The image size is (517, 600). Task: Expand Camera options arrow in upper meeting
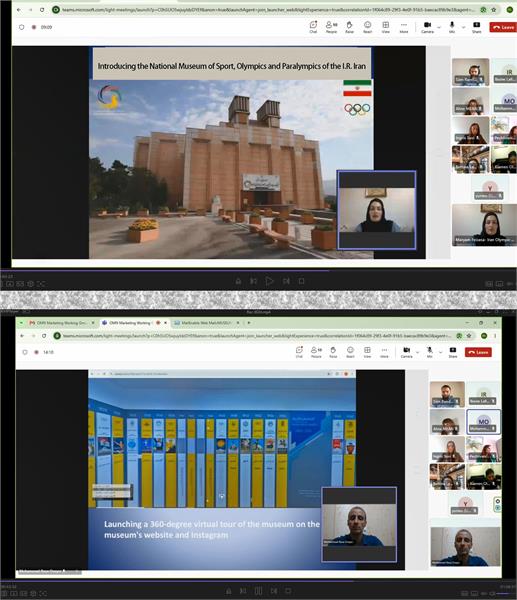click(x=439, y=28)
